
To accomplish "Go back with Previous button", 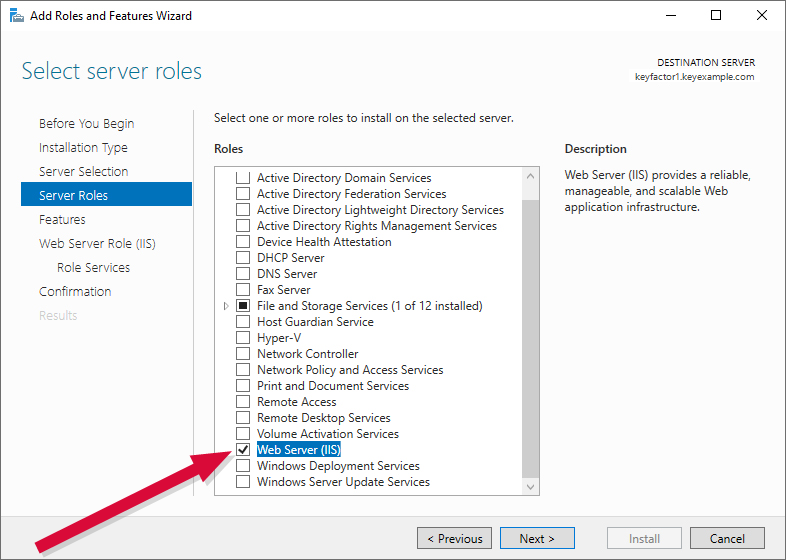I will pos(454,539).
